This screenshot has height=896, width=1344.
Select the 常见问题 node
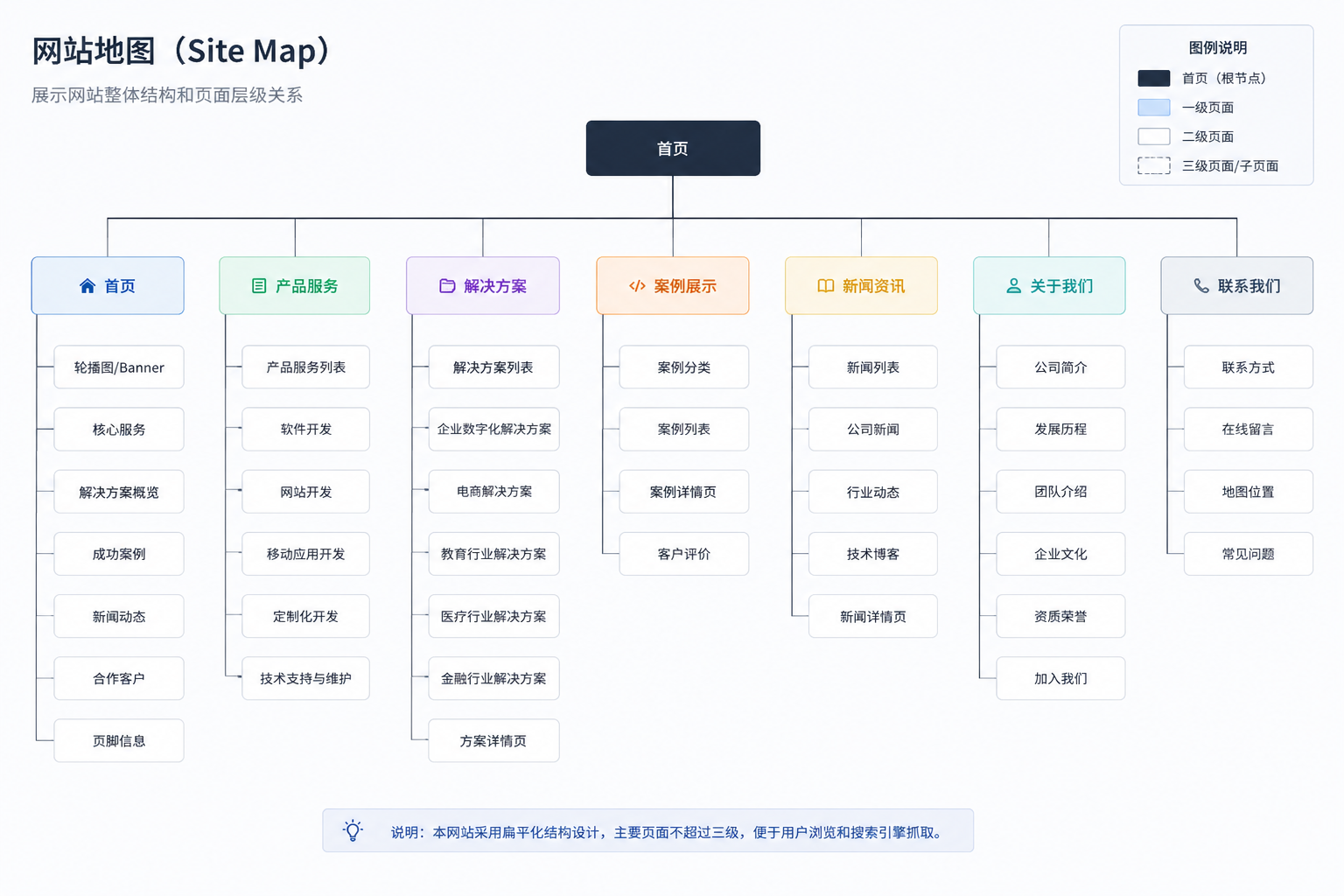(1249, 554)
